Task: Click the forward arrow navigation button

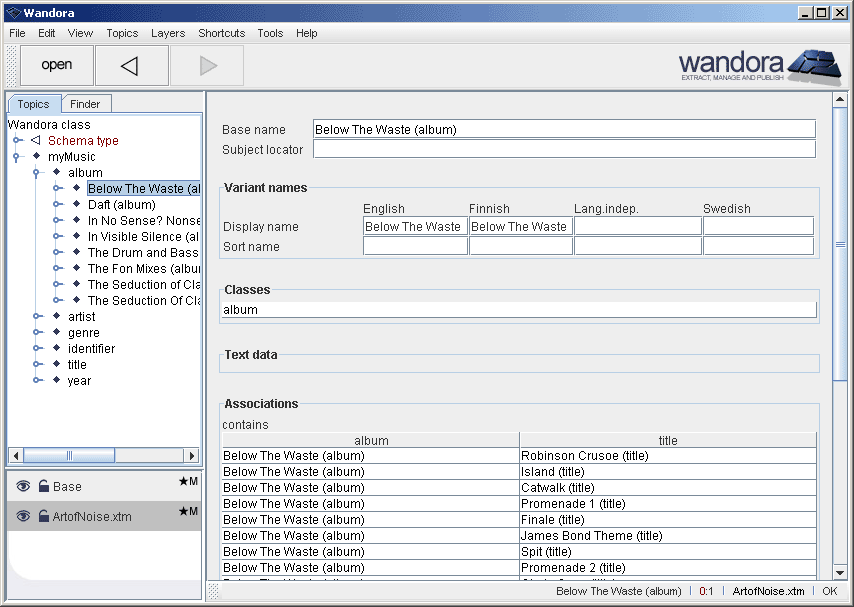Action: (207, 66)
